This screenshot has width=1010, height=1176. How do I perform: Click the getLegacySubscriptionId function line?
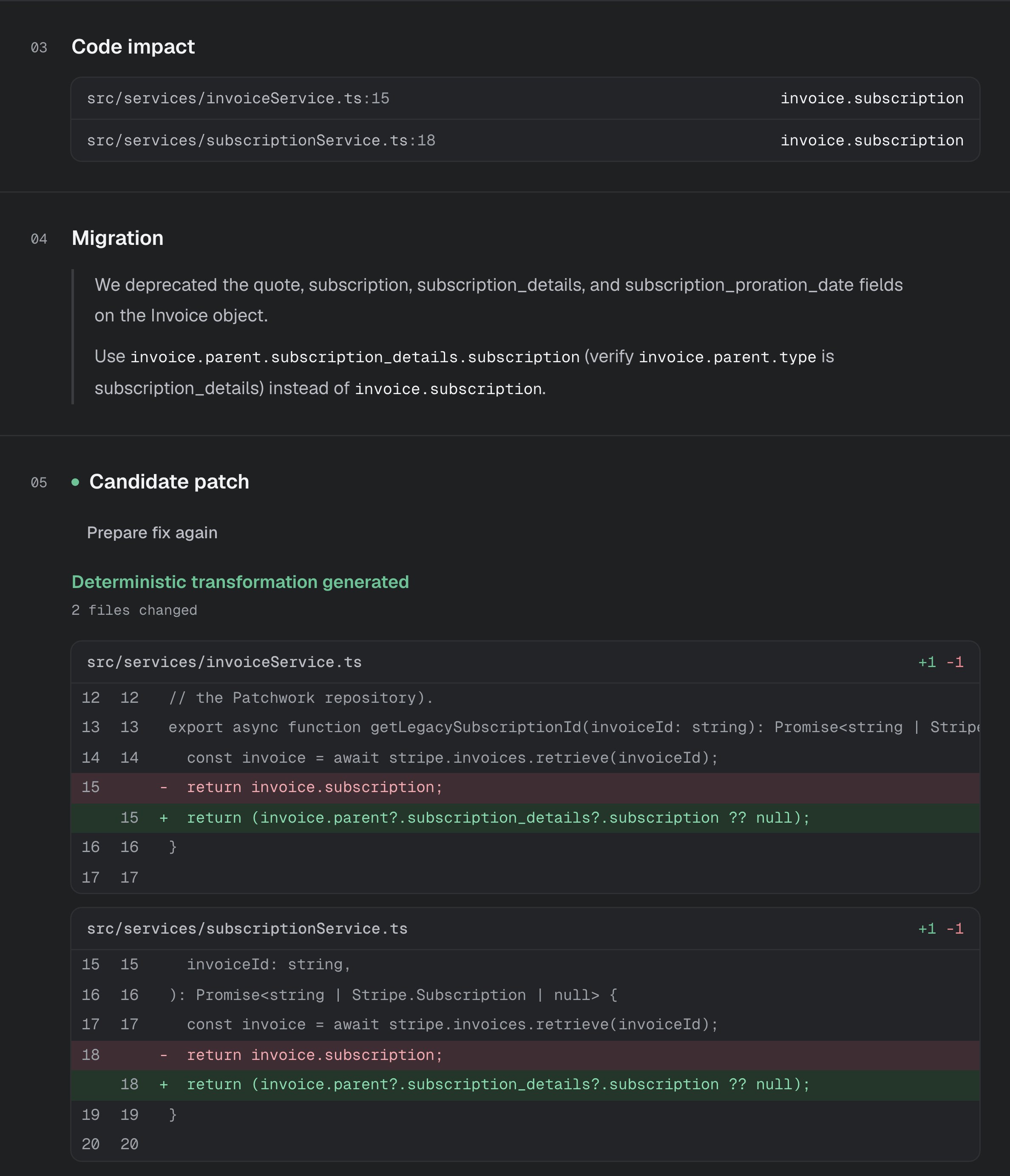pyautogui.click(x=525, y=727)
